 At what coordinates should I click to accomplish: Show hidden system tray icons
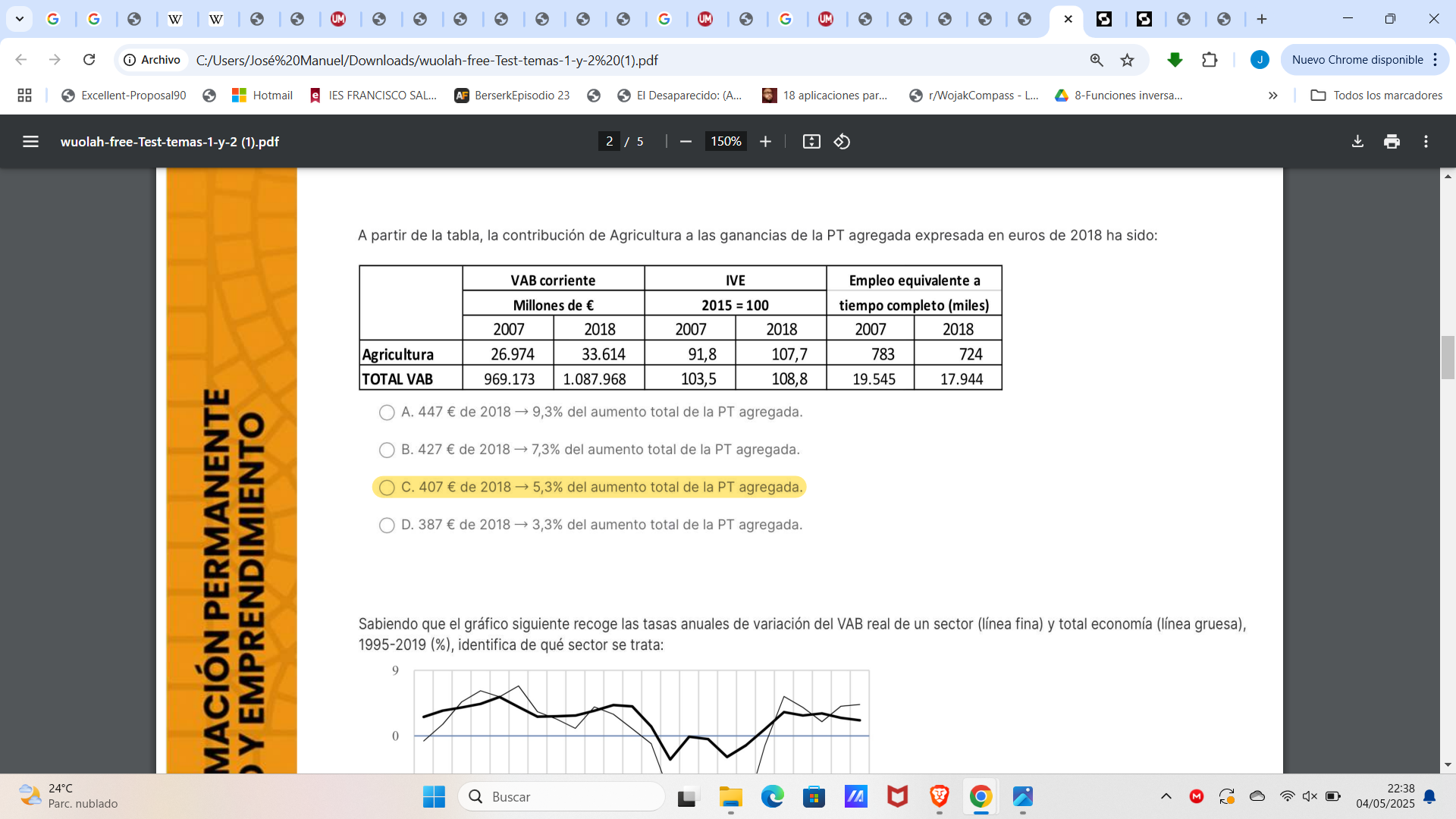[x=1166, y=796]
